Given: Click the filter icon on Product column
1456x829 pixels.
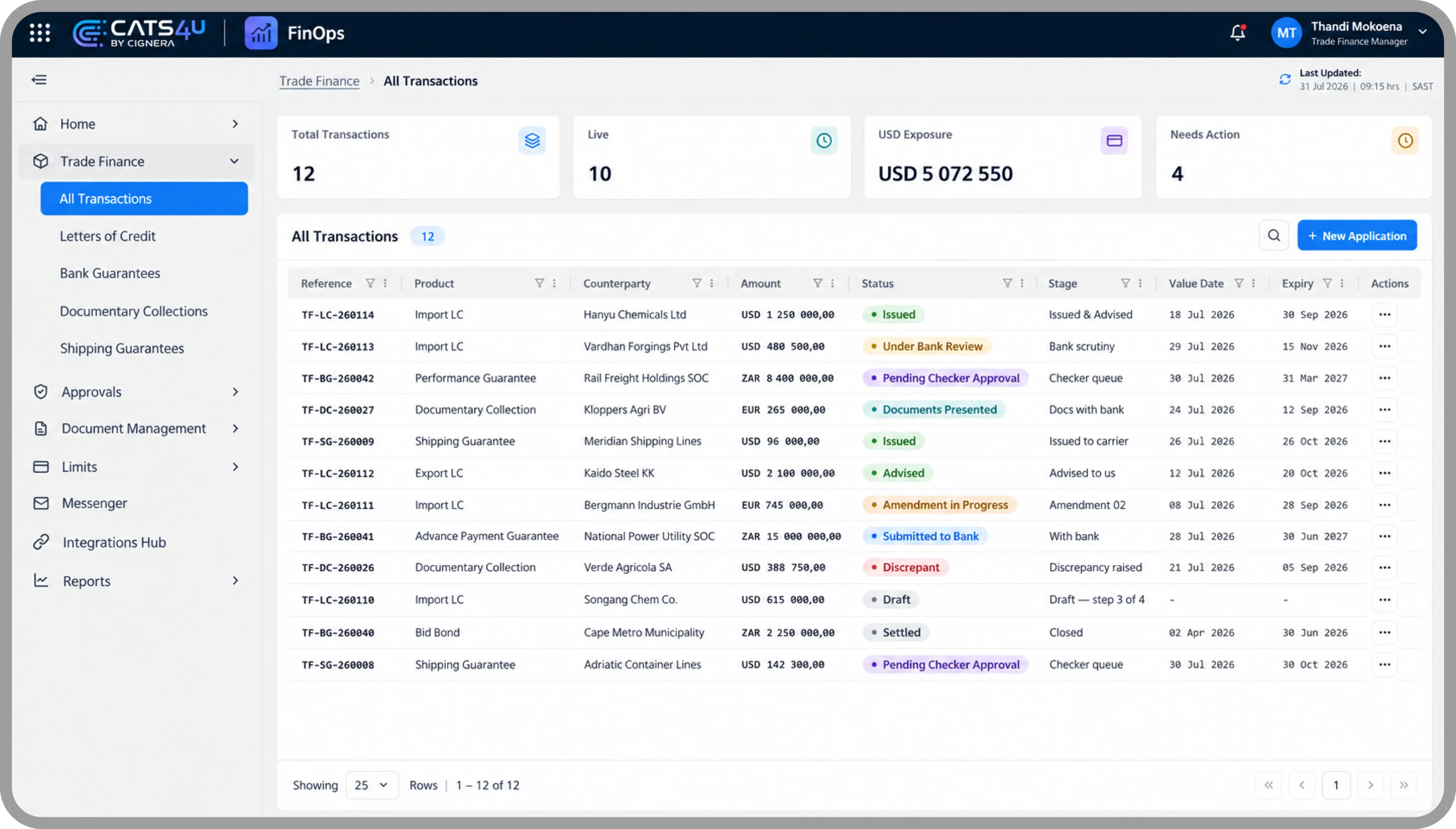Looking at the screenshot, I should (x=539, y=283).
